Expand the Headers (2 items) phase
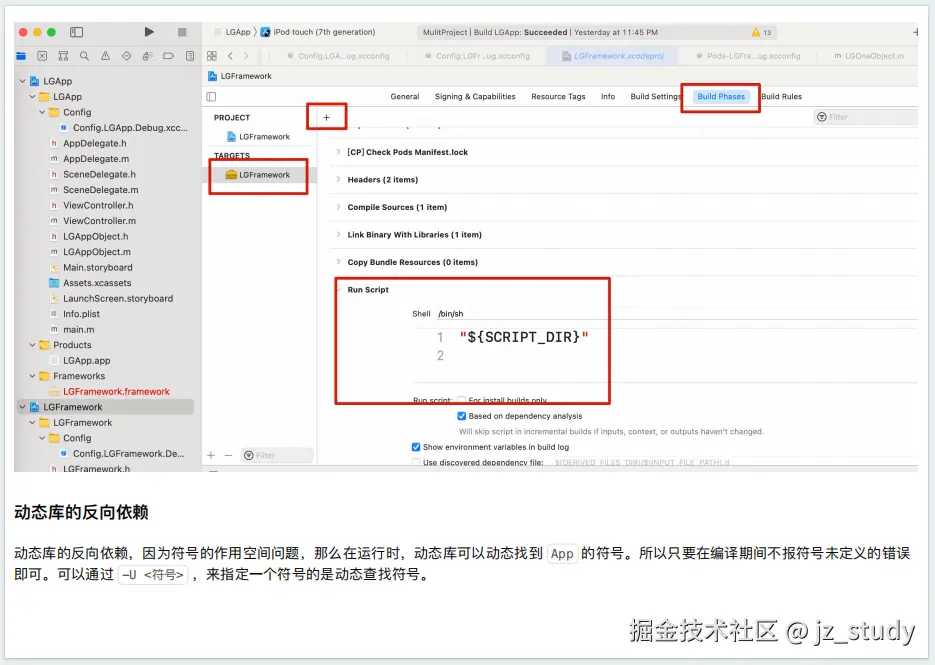The width and height of the screenshot is (935, 665). click(x=338, y=180)
